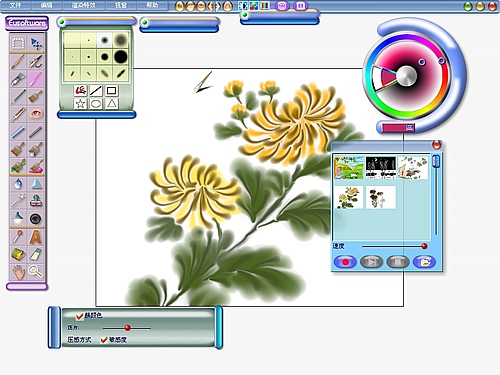This screenshot has width=500, height=375.
Task: Click the left arrow gold toolbar button
Action: [211, 6]
